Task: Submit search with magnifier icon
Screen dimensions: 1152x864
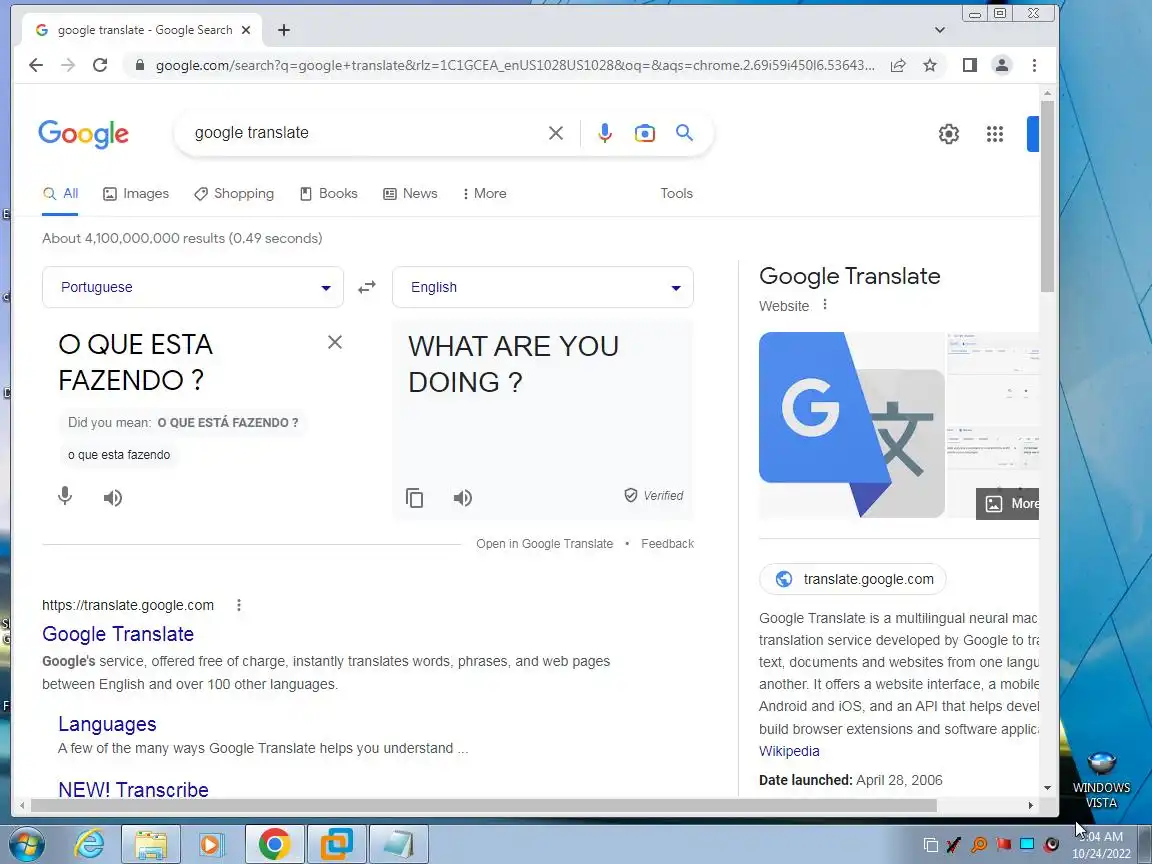Action: [684, 133]
